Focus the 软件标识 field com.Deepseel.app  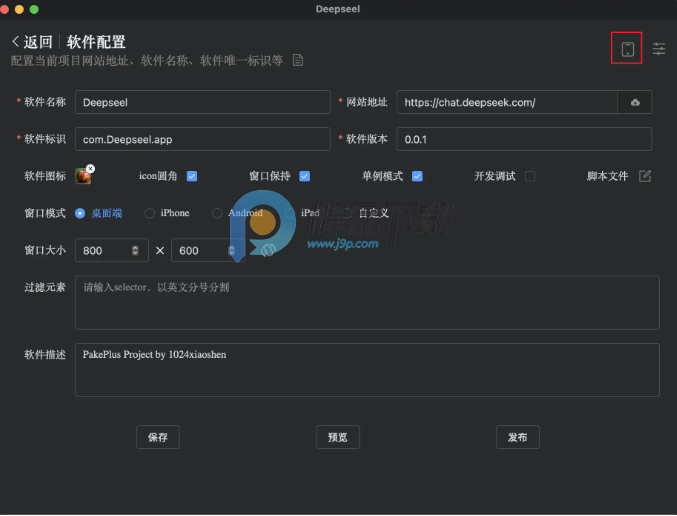[x=202, y=139]
